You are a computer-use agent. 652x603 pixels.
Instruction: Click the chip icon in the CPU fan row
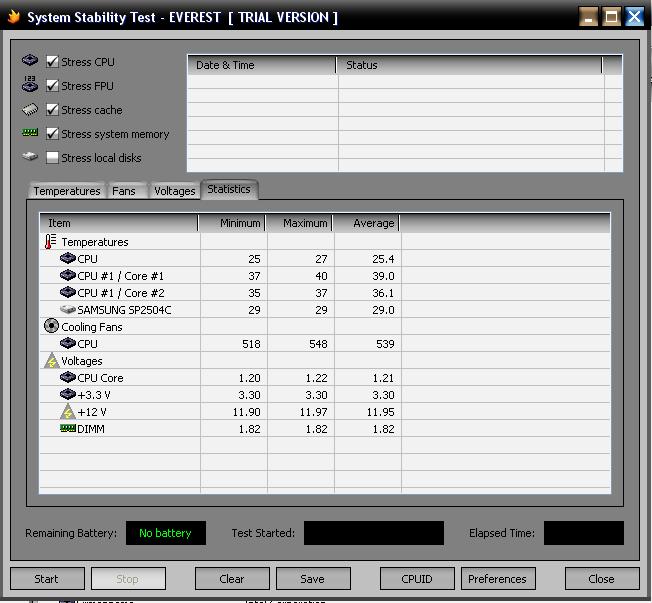coord(67,344)
